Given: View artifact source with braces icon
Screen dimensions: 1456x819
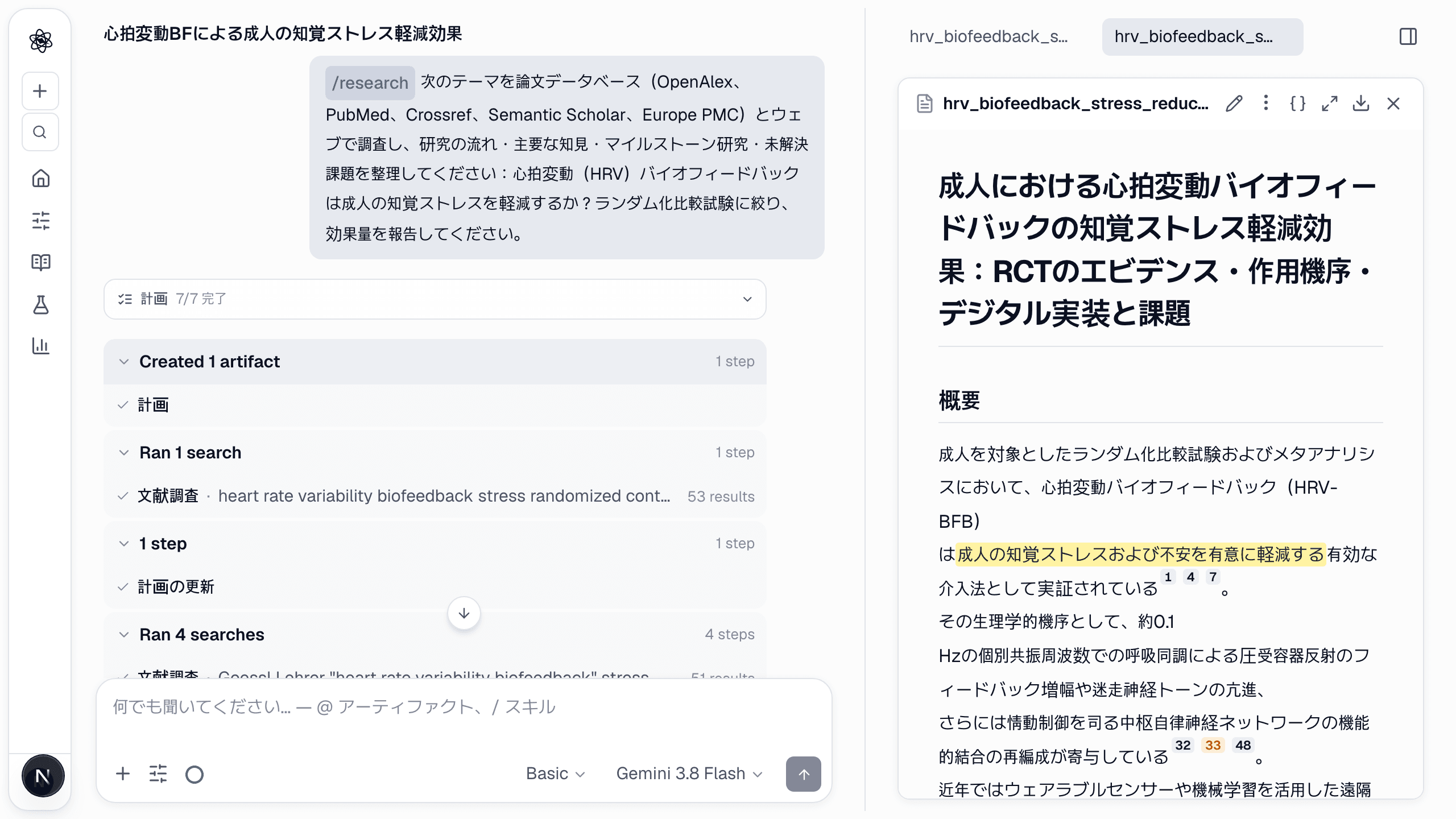Looking at the screenshot, I should 1297,104.
